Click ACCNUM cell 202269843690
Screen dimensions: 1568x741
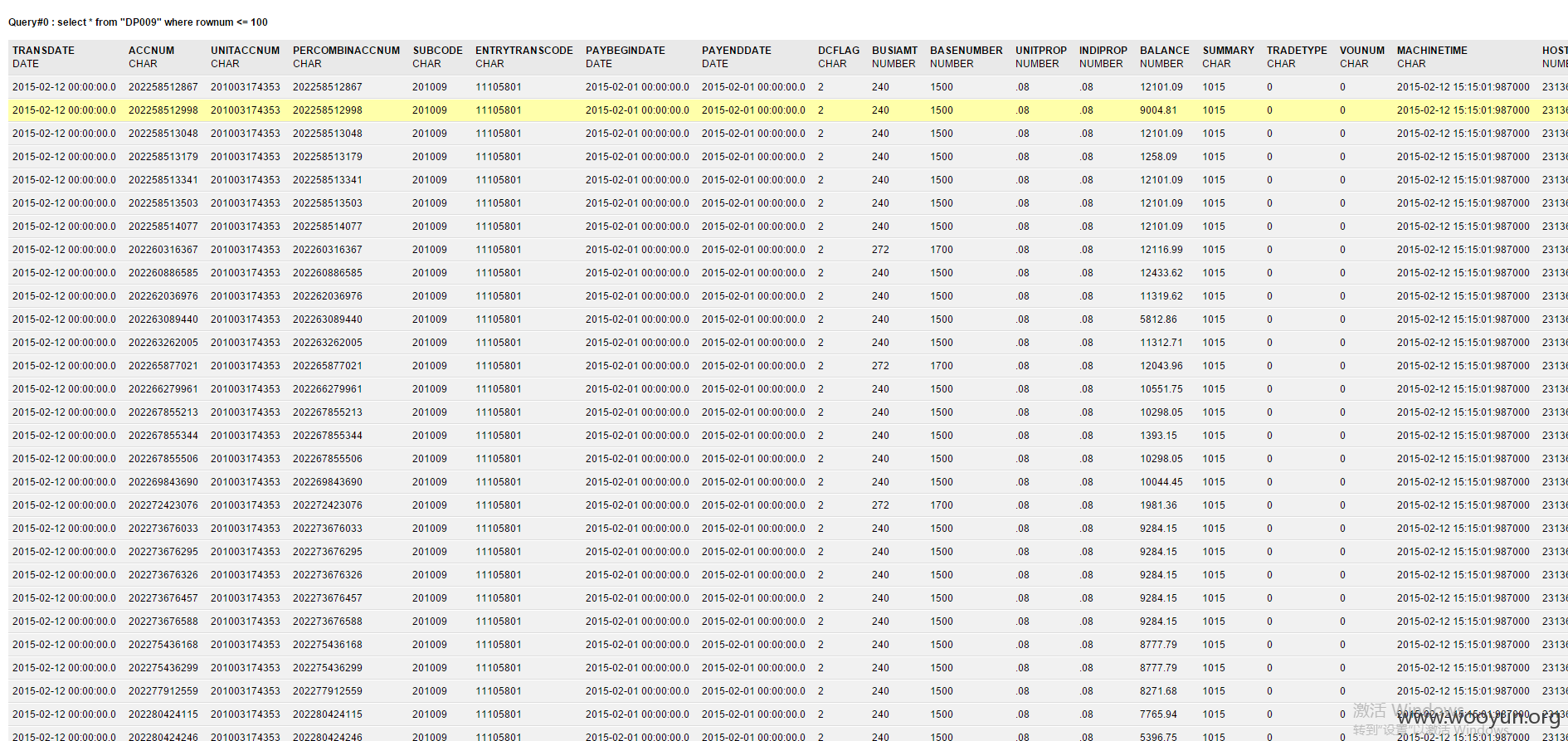163,482
